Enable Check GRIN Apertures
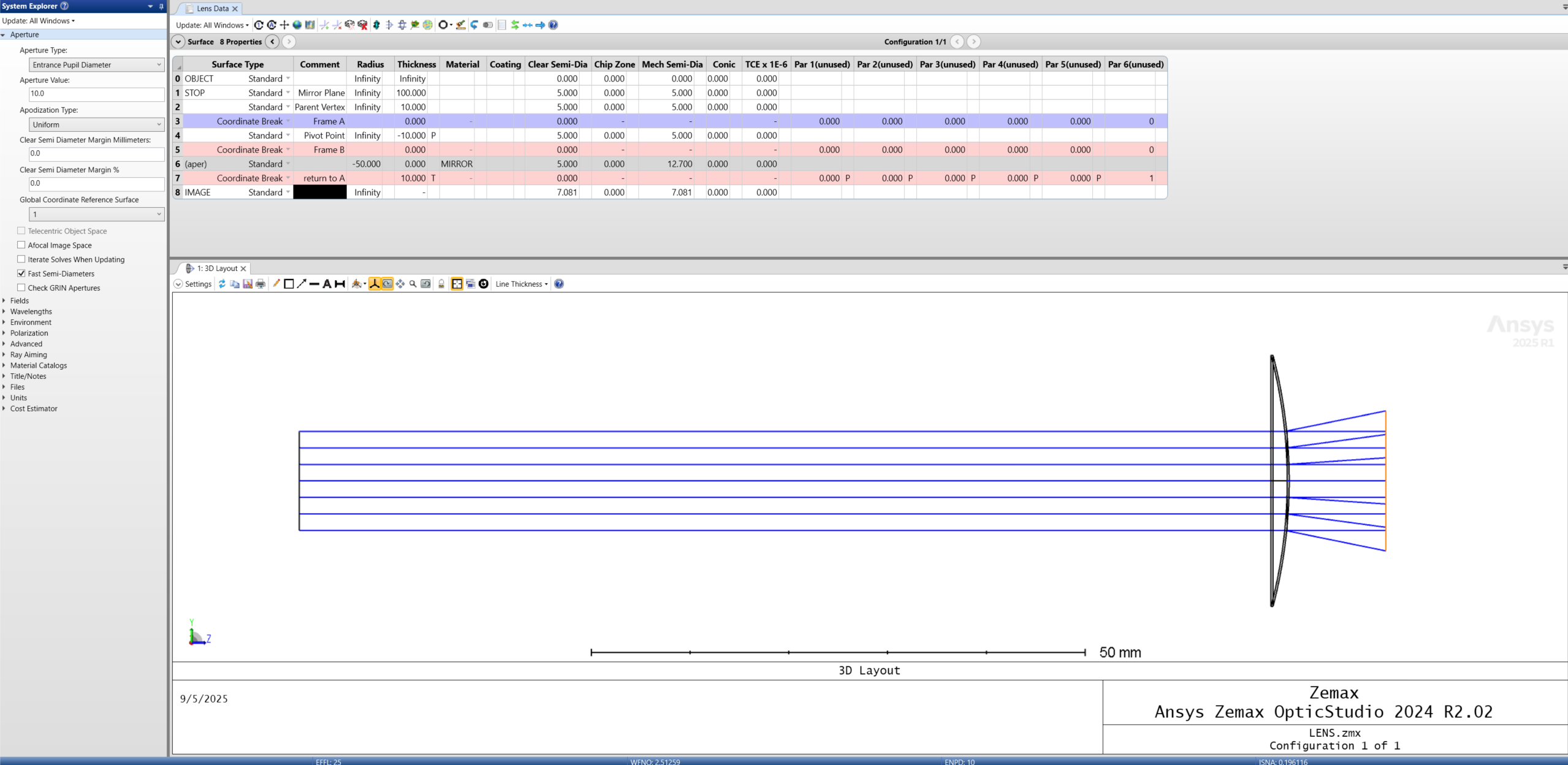Image resolution: width=1568 pixels, height=765 pixels. coord(21,287)
